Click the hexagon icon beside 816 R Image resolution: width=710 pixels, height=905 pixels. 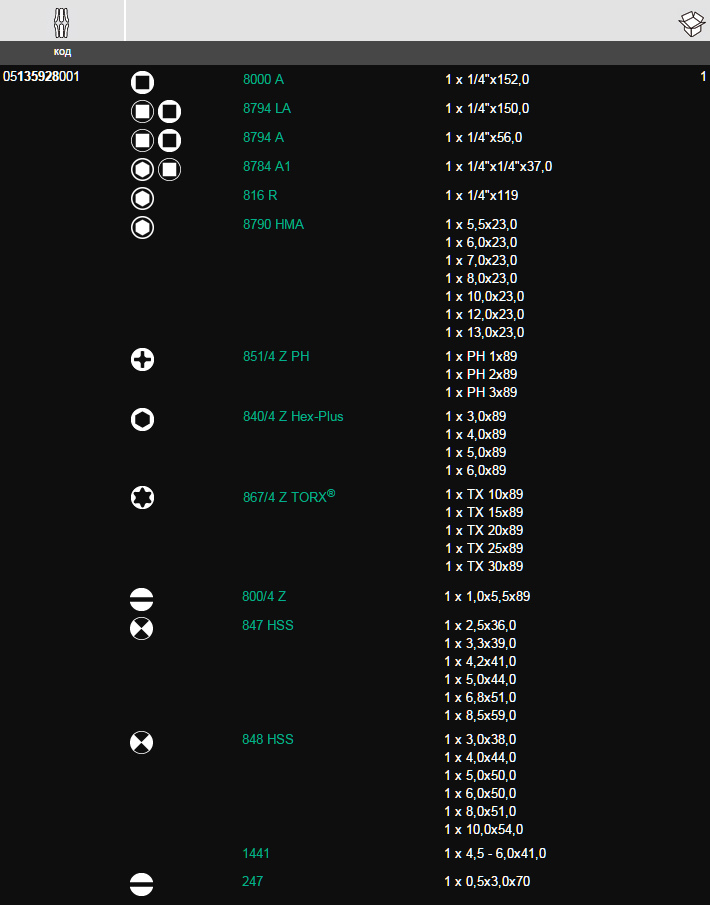(142, 199)
